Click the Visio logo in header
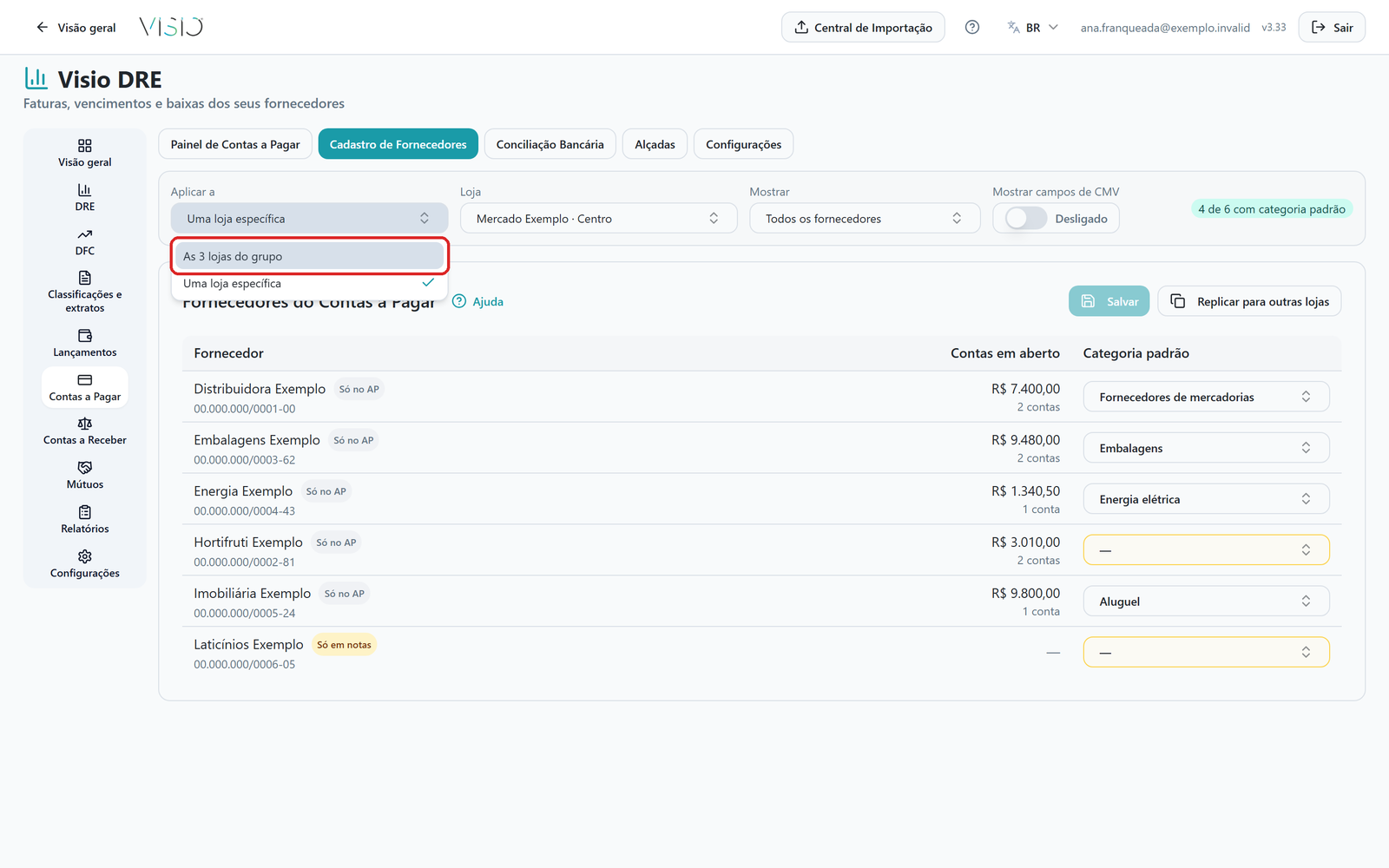This screenshot has height=868, width=1389. 171,27
